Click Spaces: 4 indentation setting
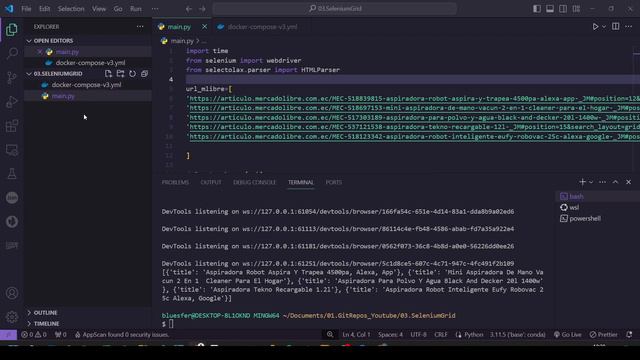 [390, 335]
